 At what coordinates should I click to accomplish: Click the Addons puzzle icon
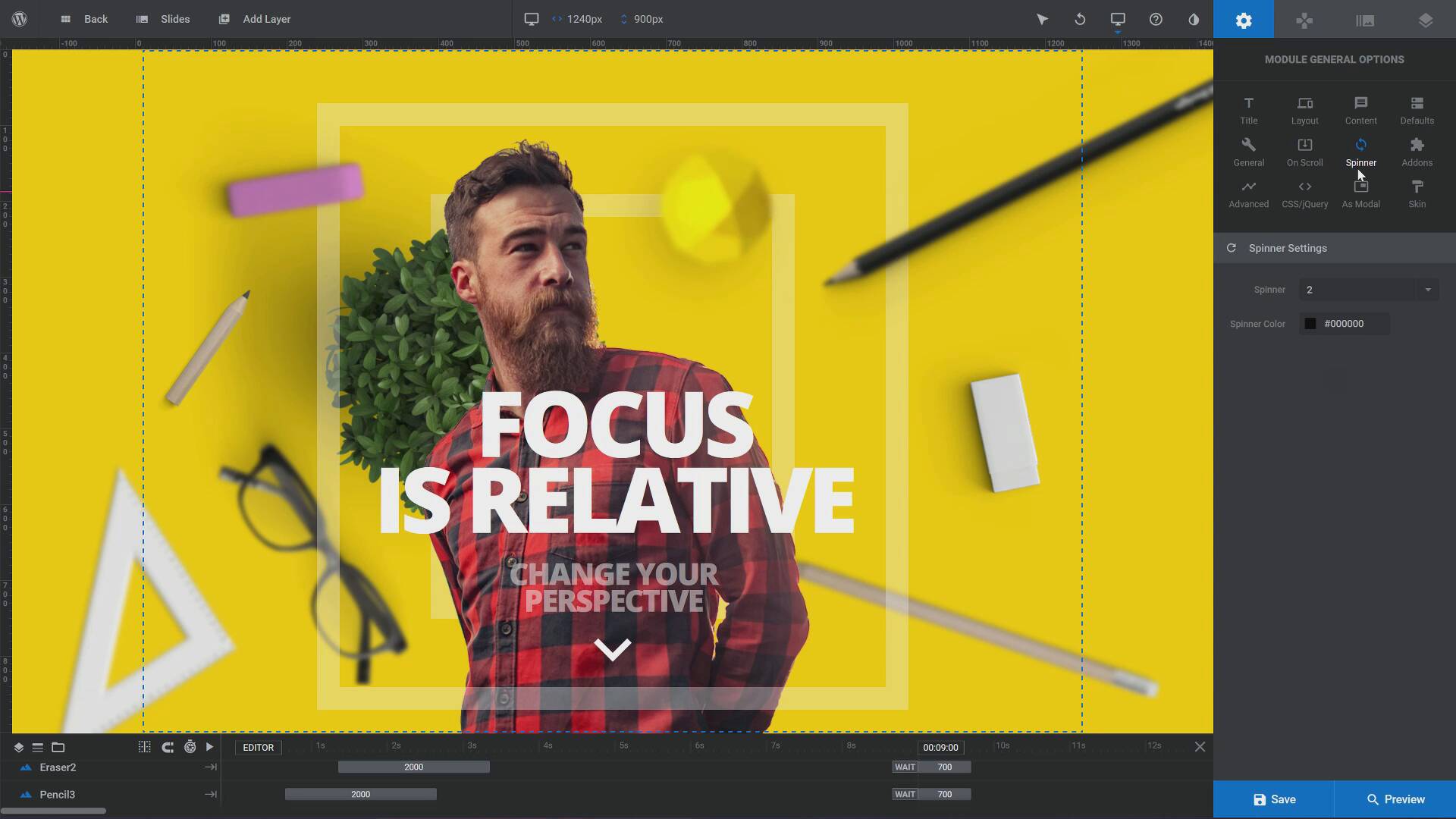(x=1417, y=152)
